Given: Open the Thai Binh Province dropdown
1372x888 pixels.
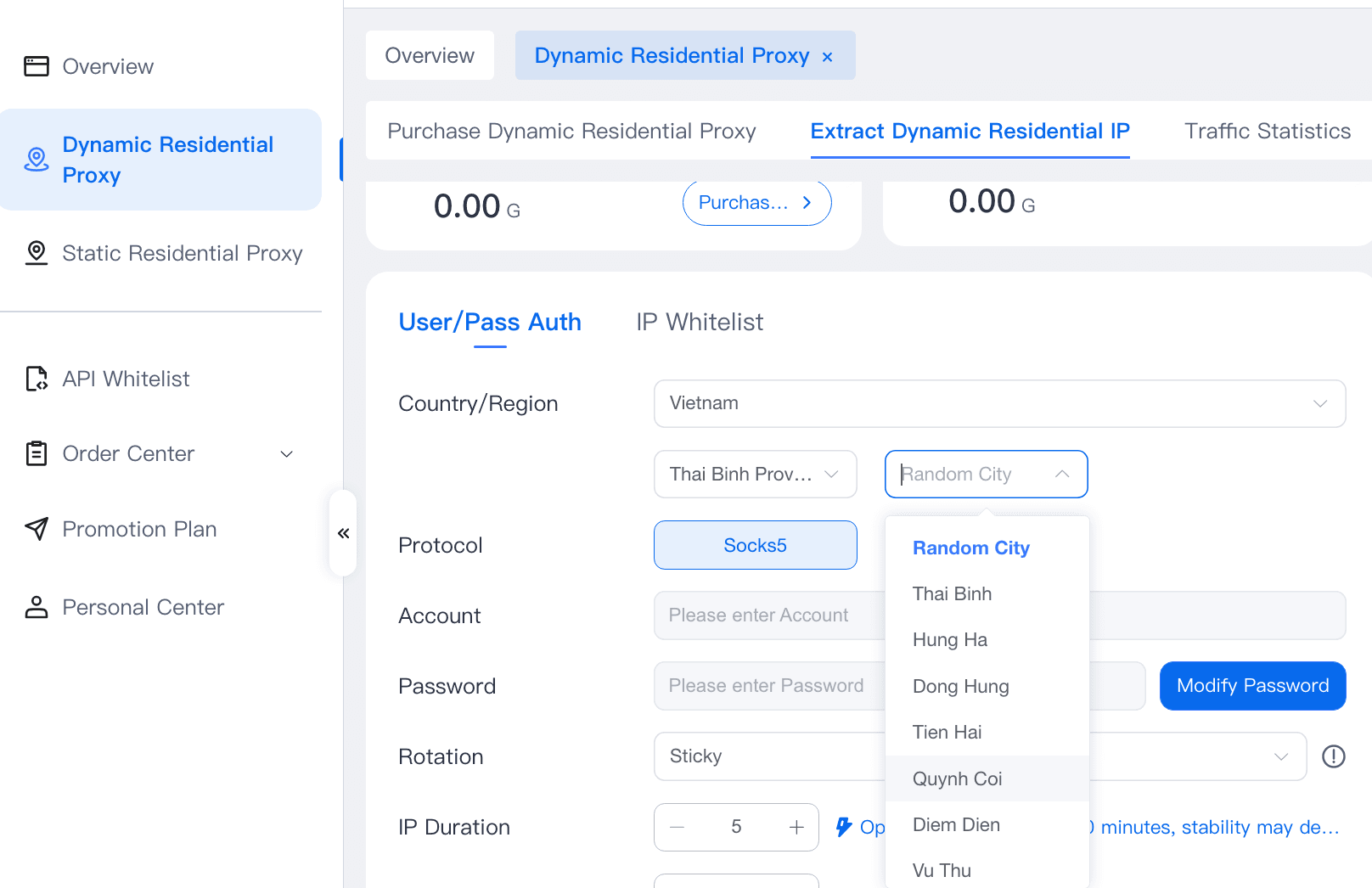Looking at the screenshot, I should (x=755, y=474).
